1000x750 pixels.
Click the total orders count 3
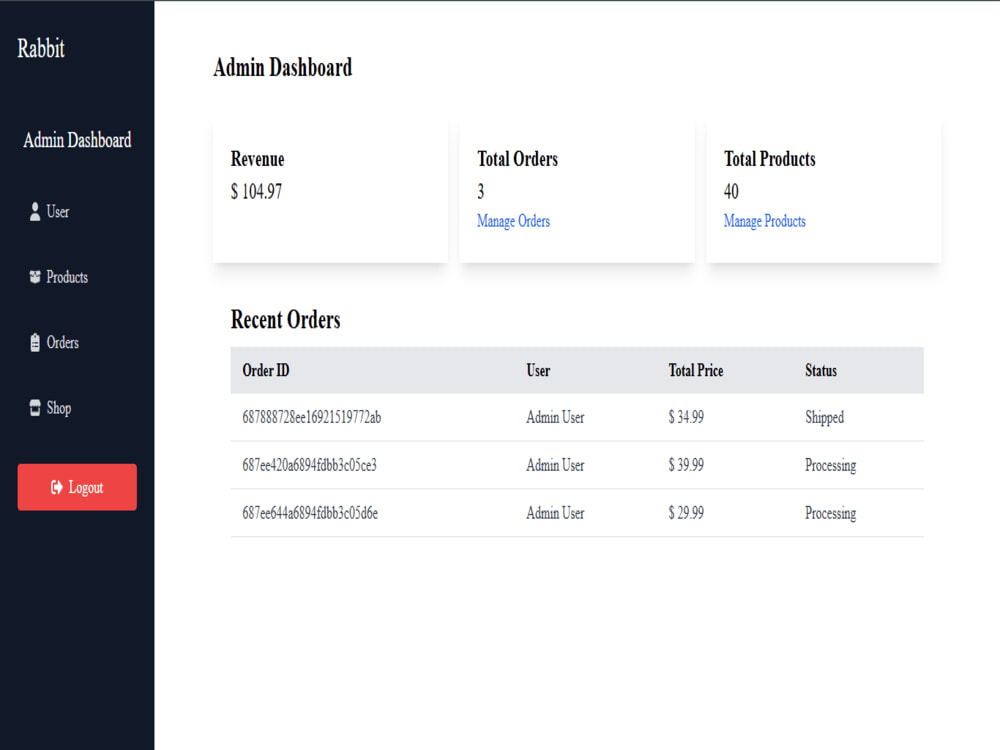point(481,191)
